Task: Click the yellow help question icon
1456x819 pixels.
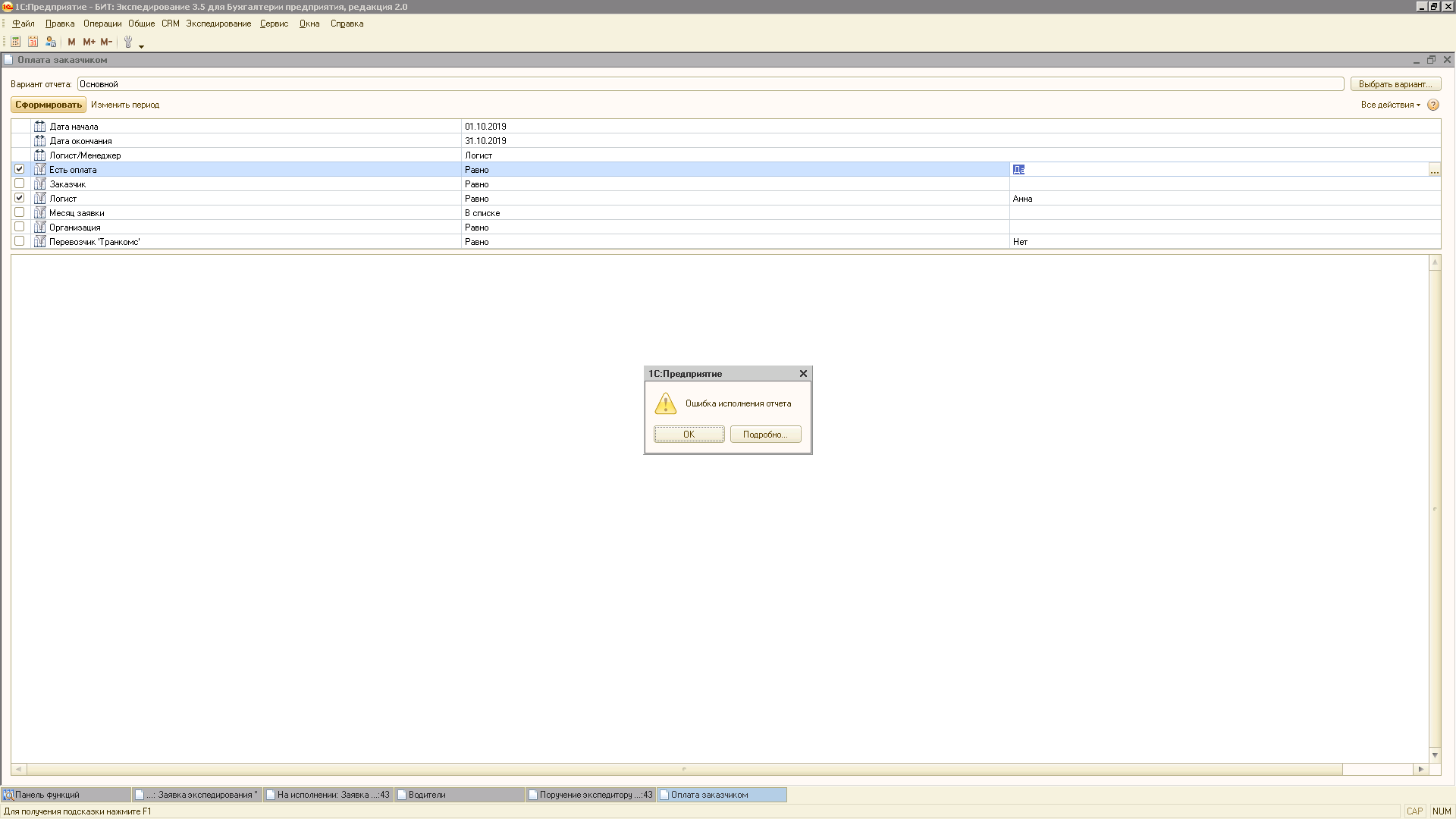Action: pyautogui.click(x=1432, y=105)
